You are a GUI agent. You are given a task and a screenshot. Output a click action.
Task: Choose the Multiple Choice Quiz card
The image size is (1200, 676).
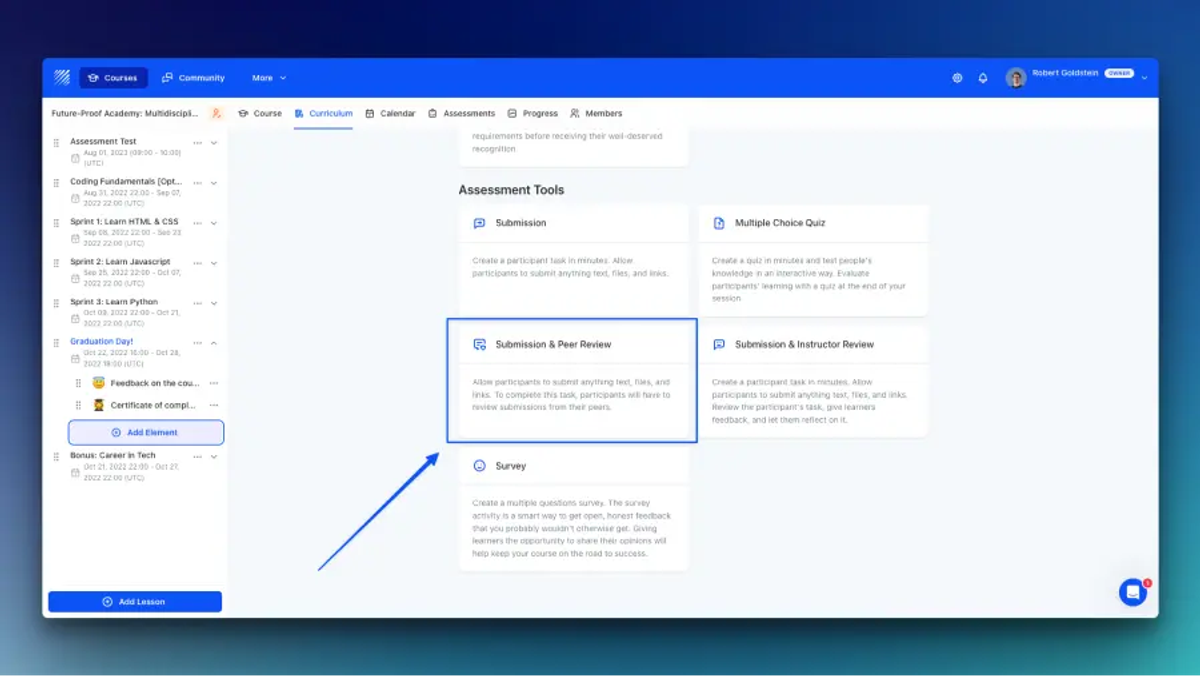coord(814,260)
